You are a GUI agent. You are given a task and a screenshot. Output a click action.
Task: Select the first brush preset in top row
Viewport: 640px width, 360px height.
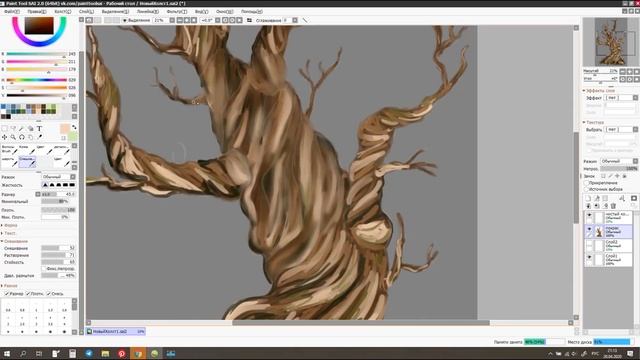9,149
